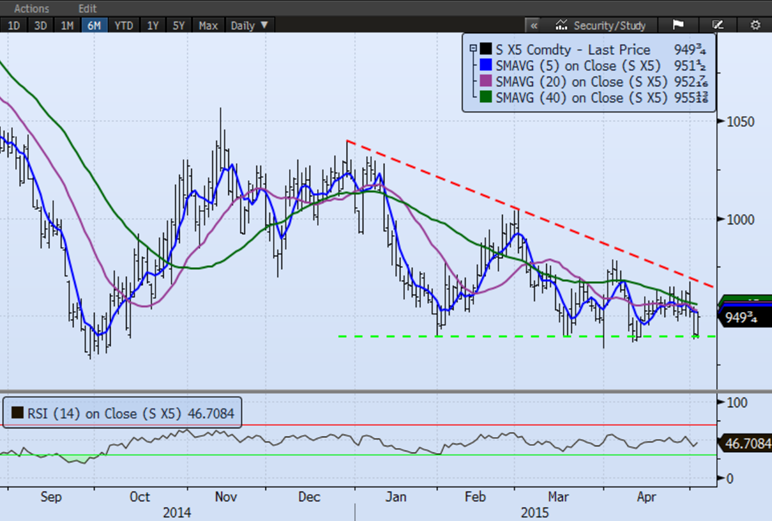Screen dimensions: 772x521
Task: Click the double-chevron collapse icon
Action: click(x=534, y=24)
